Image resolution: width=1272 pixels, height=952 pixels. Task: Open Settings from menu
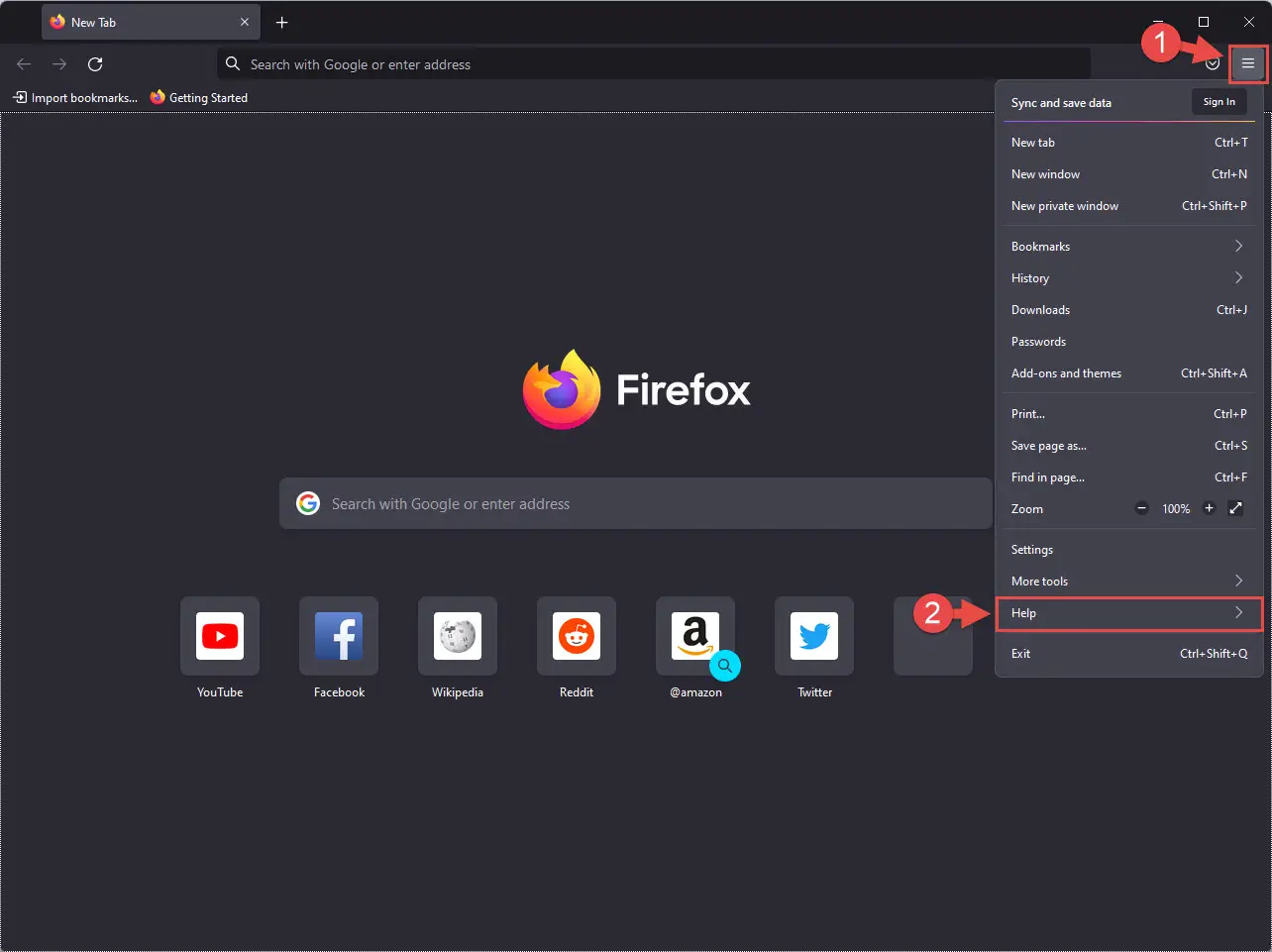coord(1129,550)
